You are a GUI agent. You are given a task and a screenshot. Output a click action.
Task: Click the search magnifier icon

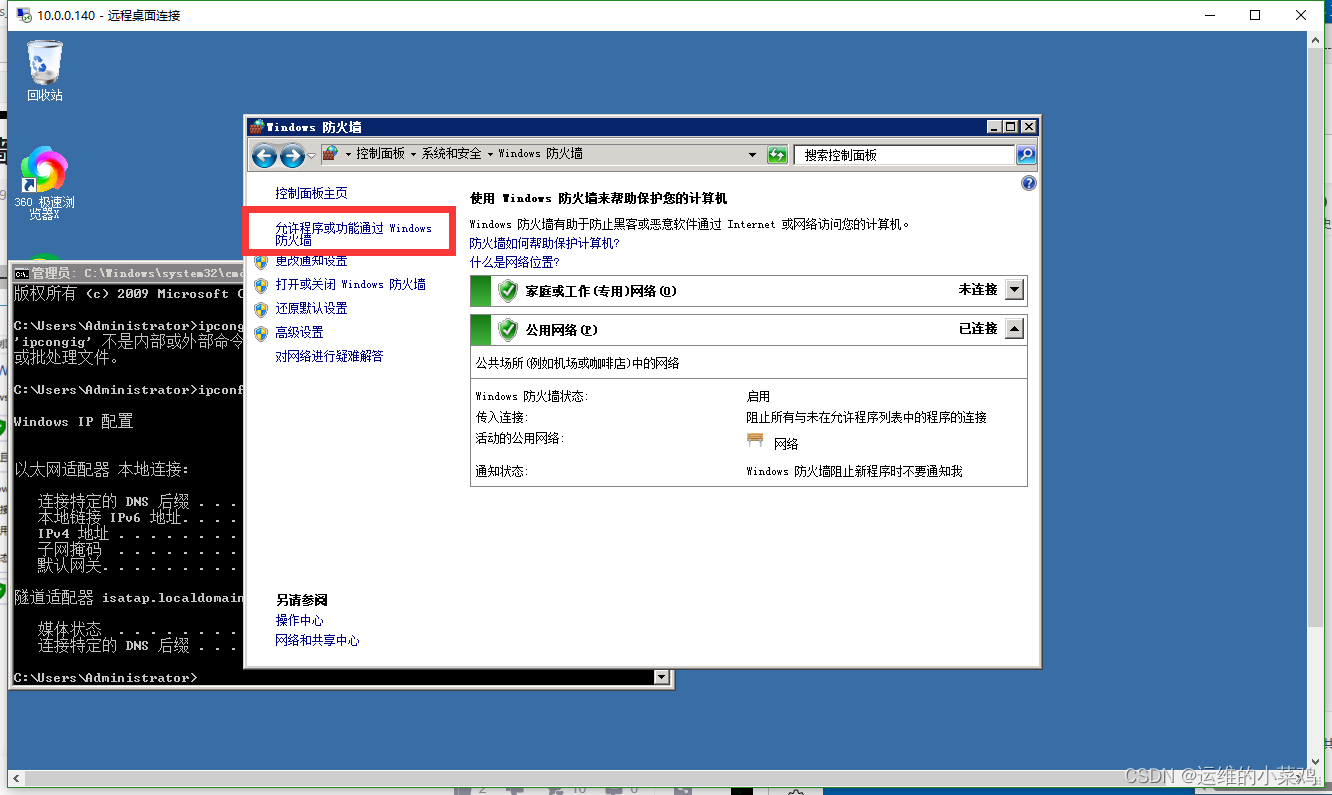point(1028,154)
